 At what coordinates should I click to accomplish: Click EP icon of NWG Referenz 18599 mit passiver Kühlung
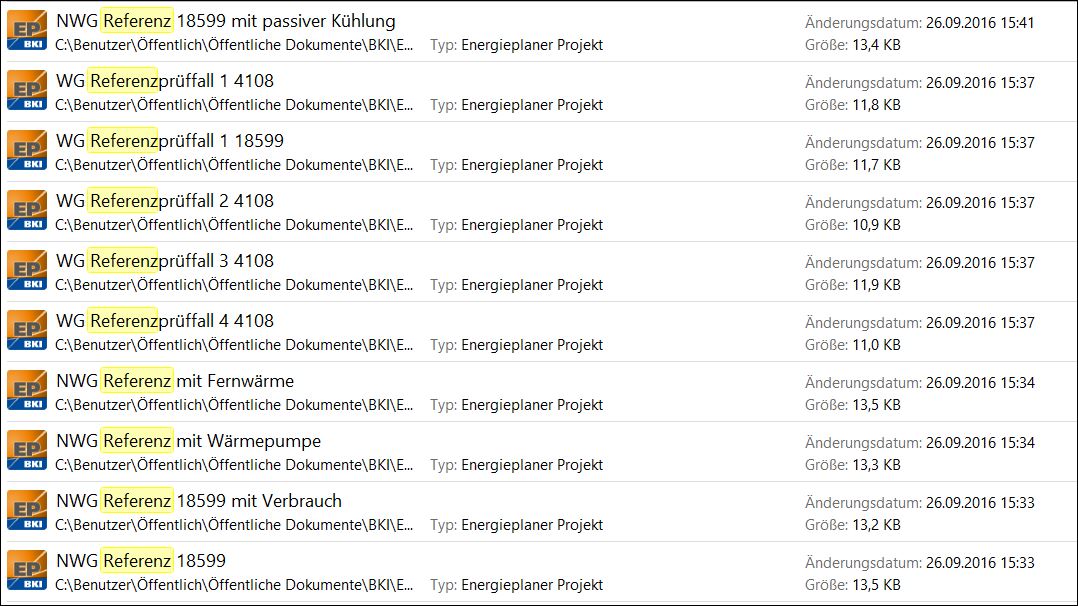(x=27, y=31)
